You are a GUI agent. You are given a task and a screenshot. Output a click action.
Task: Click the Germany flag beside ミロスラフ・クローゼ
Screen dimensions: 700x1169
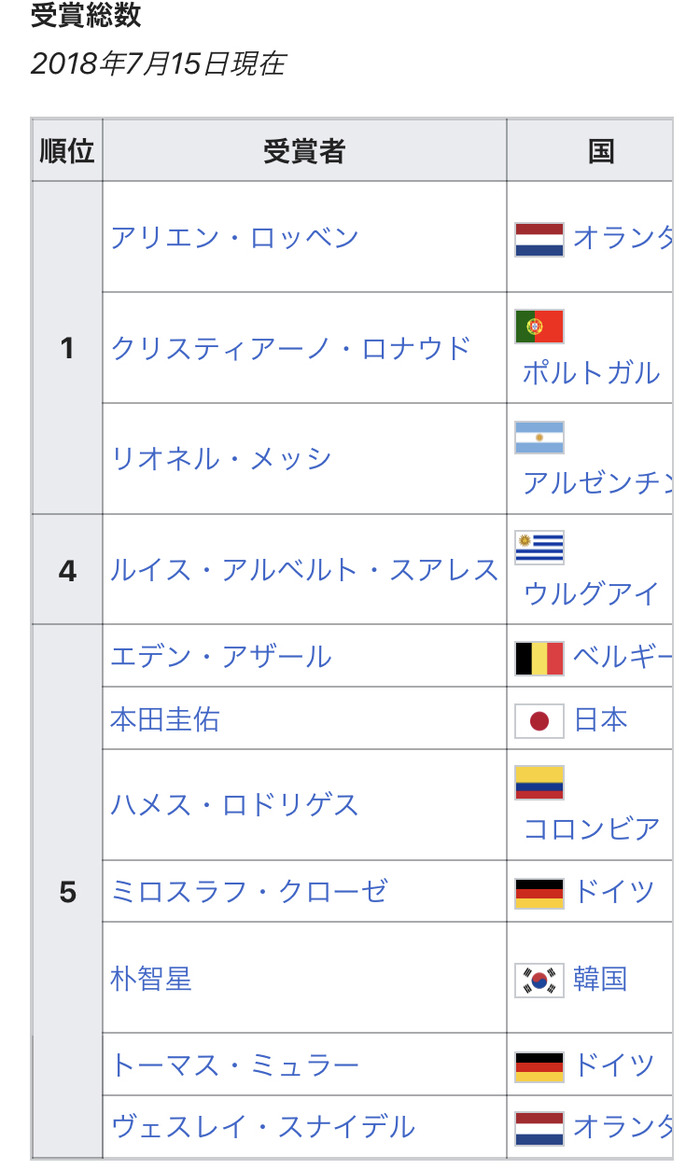tap(539, 893)
